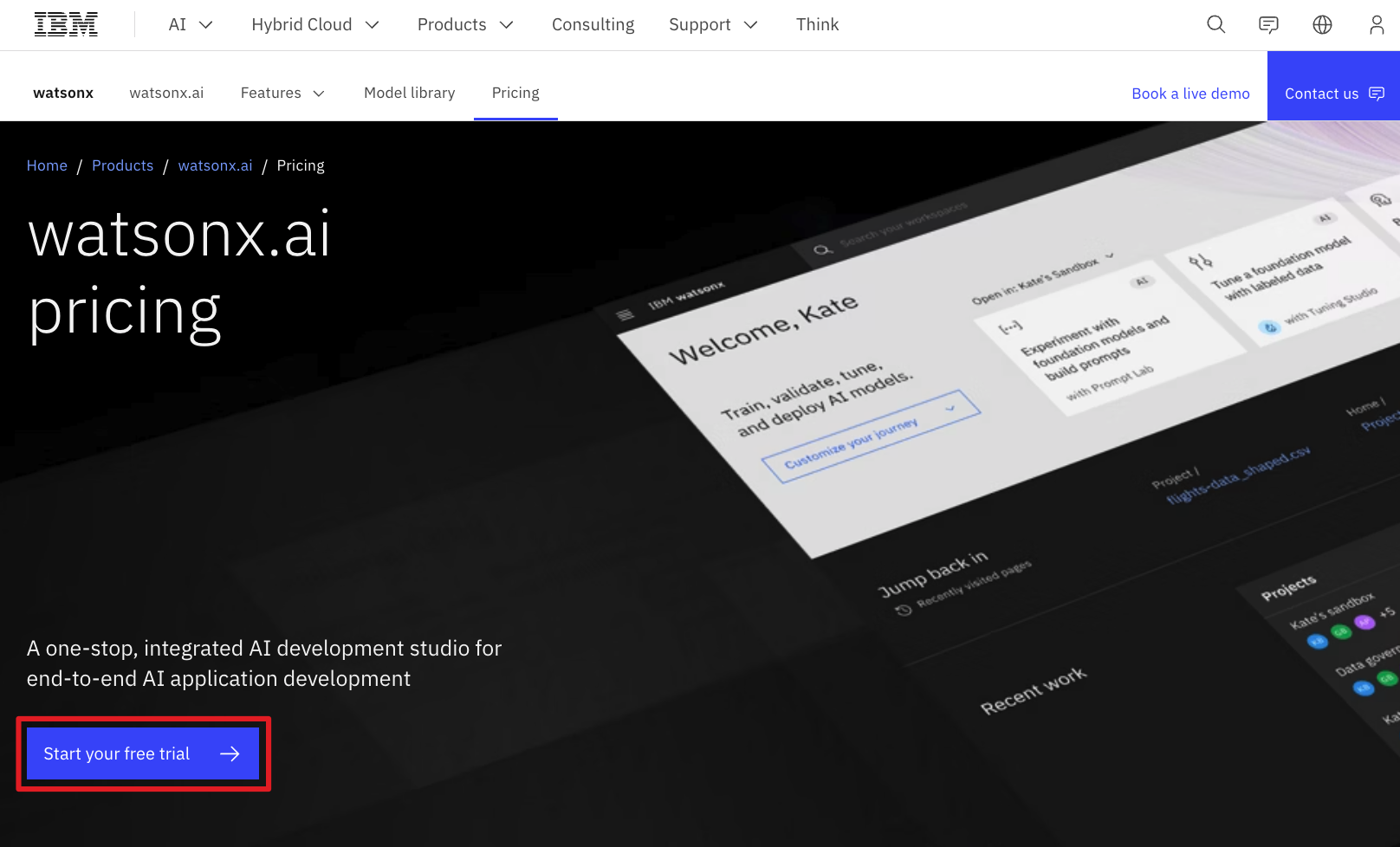Switch to the Model library tab
Viewport: 1400px width, 847px height.
pos(409,93)
